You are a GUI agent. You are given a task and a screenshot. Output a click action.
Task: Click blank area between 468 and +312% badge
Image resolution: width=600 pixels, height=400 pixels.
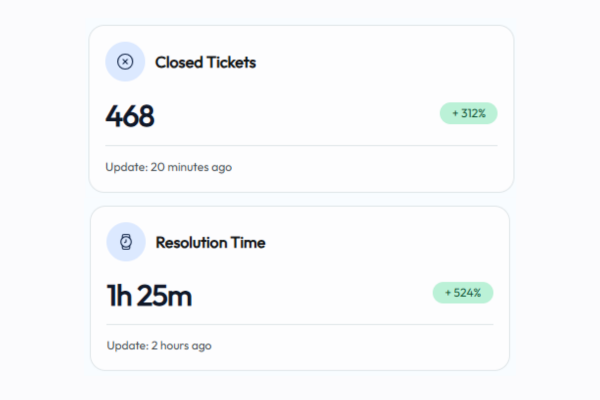(300, 116)
